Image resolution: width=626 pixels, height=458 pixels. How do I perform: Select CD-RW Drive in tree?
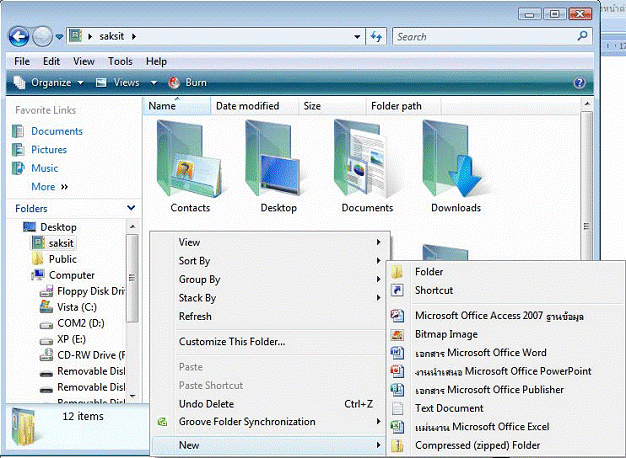[x=83, y=355]
